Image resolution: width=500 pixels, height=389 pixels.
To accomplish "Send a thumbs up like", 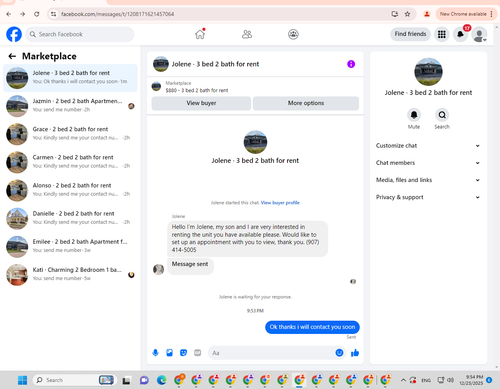I will point(355,353).
